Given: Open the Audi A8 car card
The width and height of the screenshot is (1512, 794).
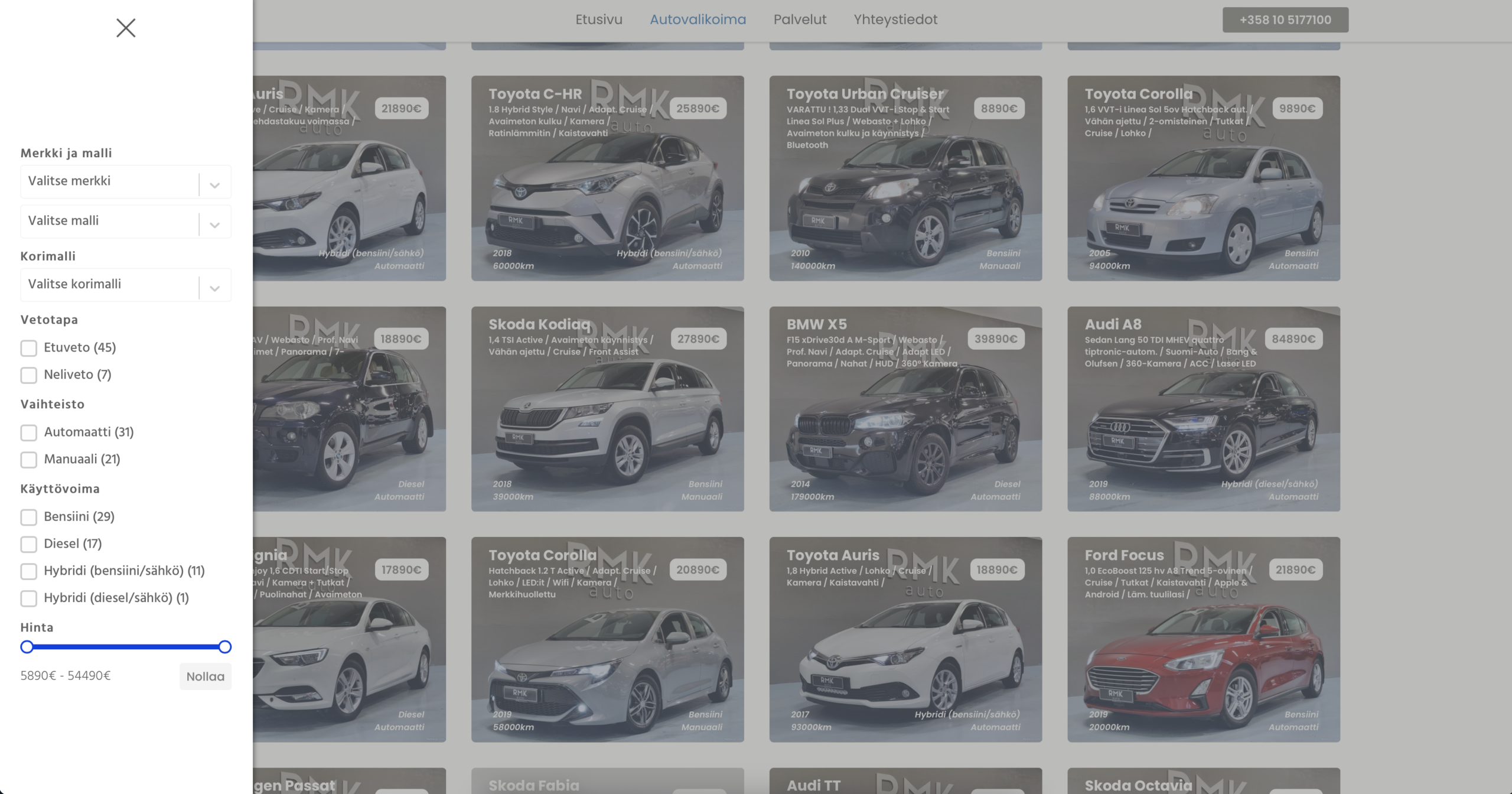Looking at the screenshot, I should click(1204, 409).
